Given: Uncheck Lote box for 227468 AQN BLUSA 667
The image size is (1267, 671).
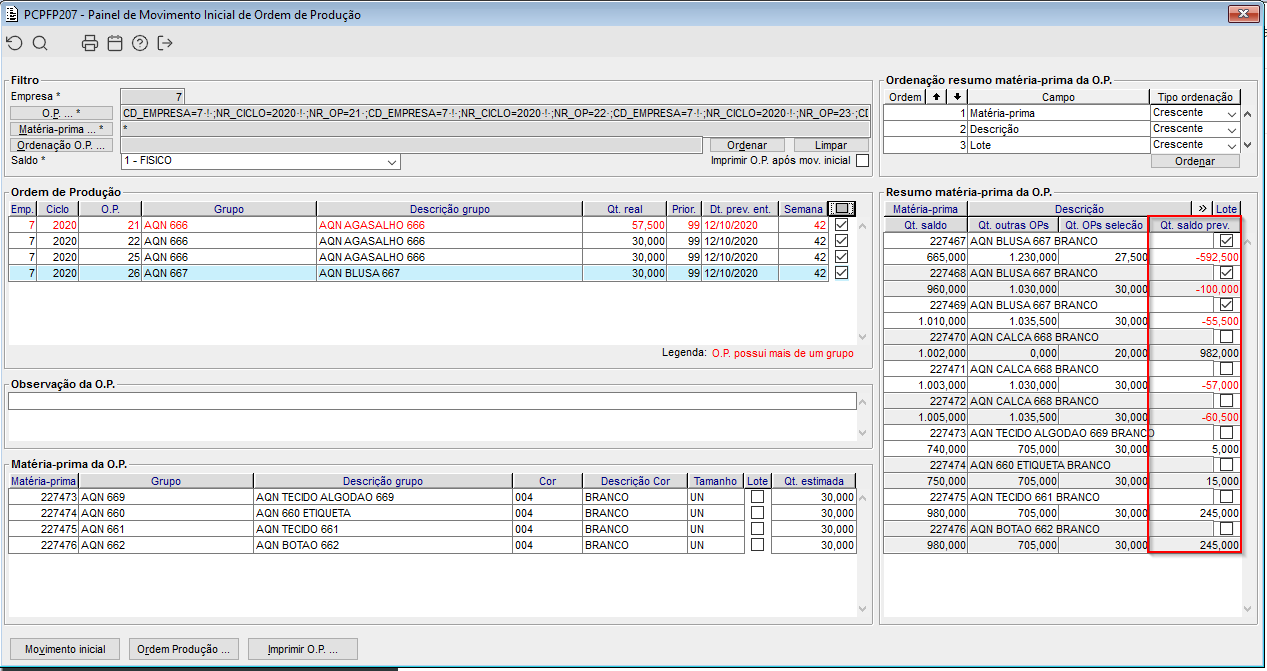Looking at the screenshot, I should click(x=1226, y=273).
